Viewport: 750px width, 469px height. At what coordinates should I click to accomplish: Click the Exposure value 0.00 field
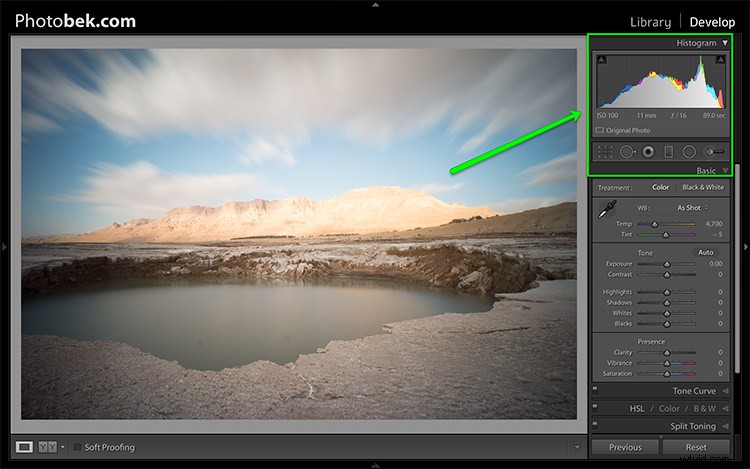click(716, 264)
